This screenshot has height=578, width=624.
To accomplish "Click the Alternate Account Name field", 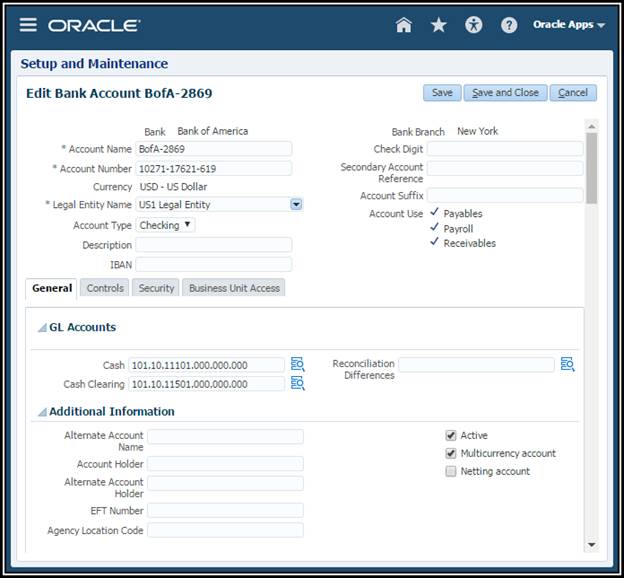I will click(225, 436).
